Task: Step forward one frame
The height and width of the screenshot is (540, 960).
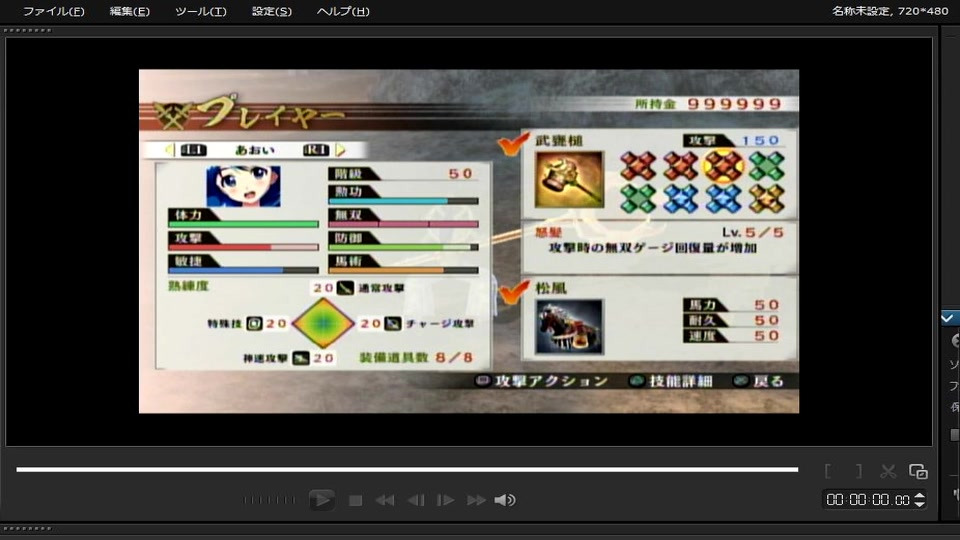Action: click(x=445, y=500)
